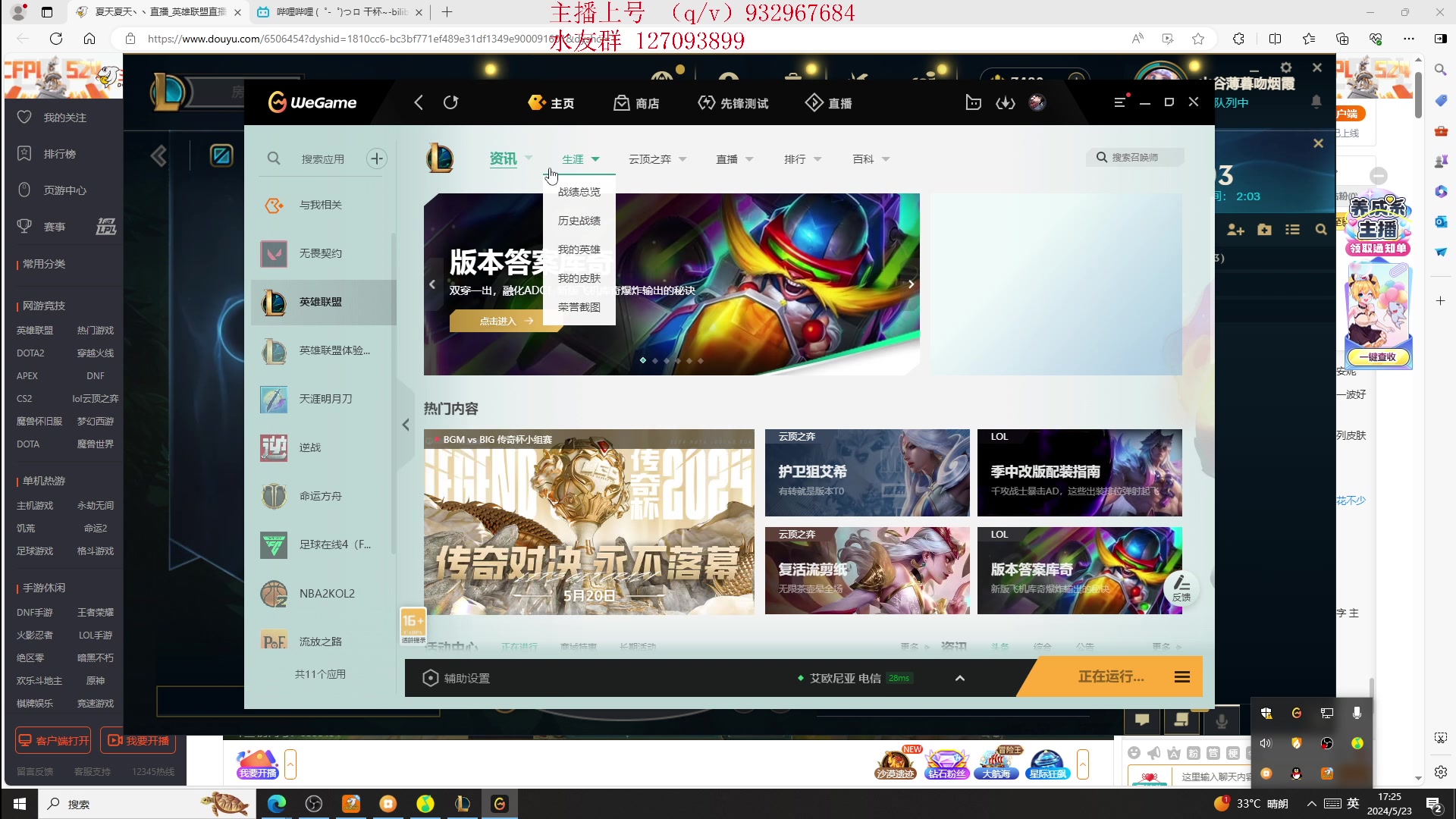
Task: Choose 荣誉截图 from dropdown menu
Action: [x=579, y=307]
